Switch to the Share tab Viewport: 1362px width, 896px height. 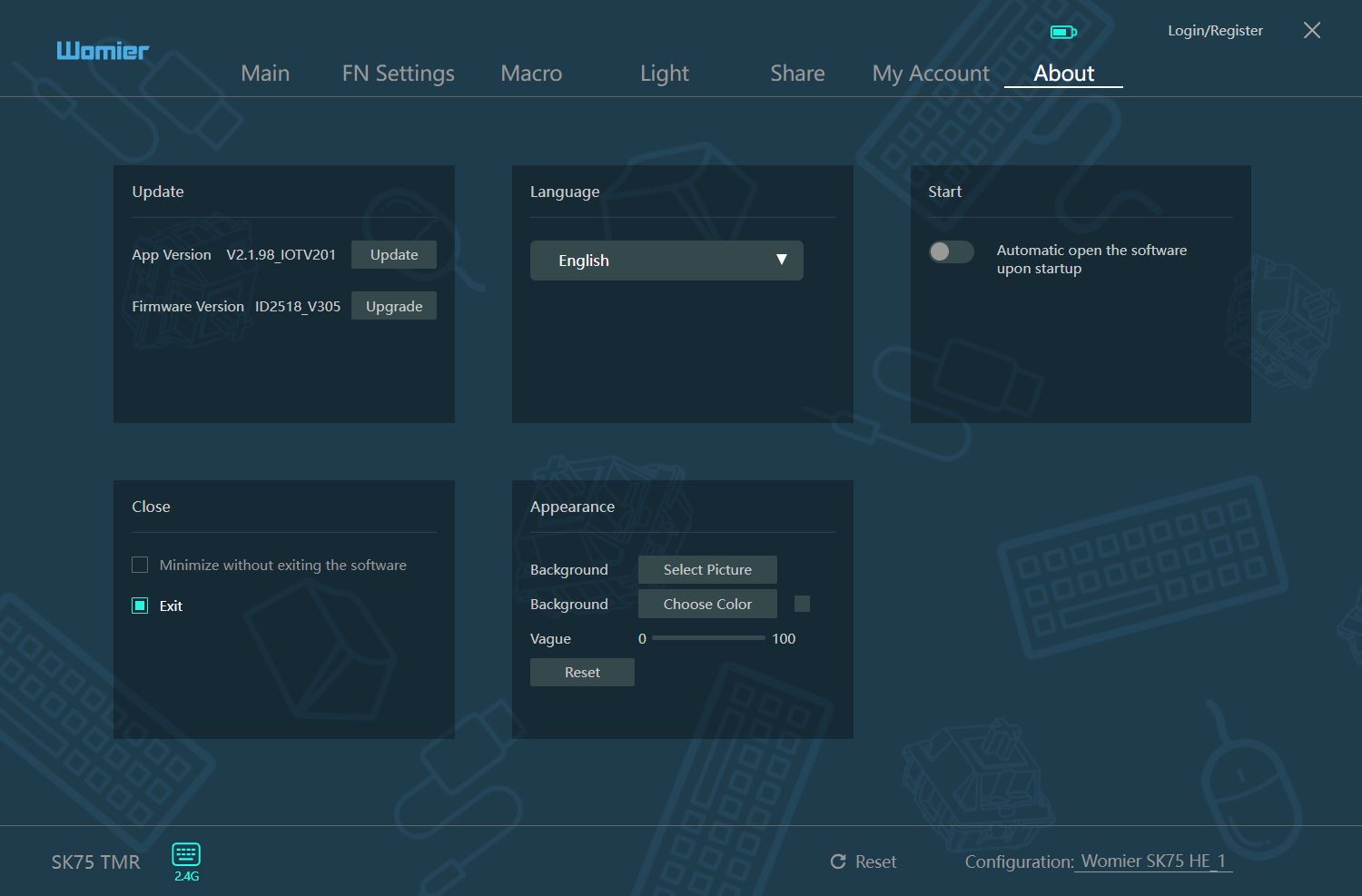[797, 74]
